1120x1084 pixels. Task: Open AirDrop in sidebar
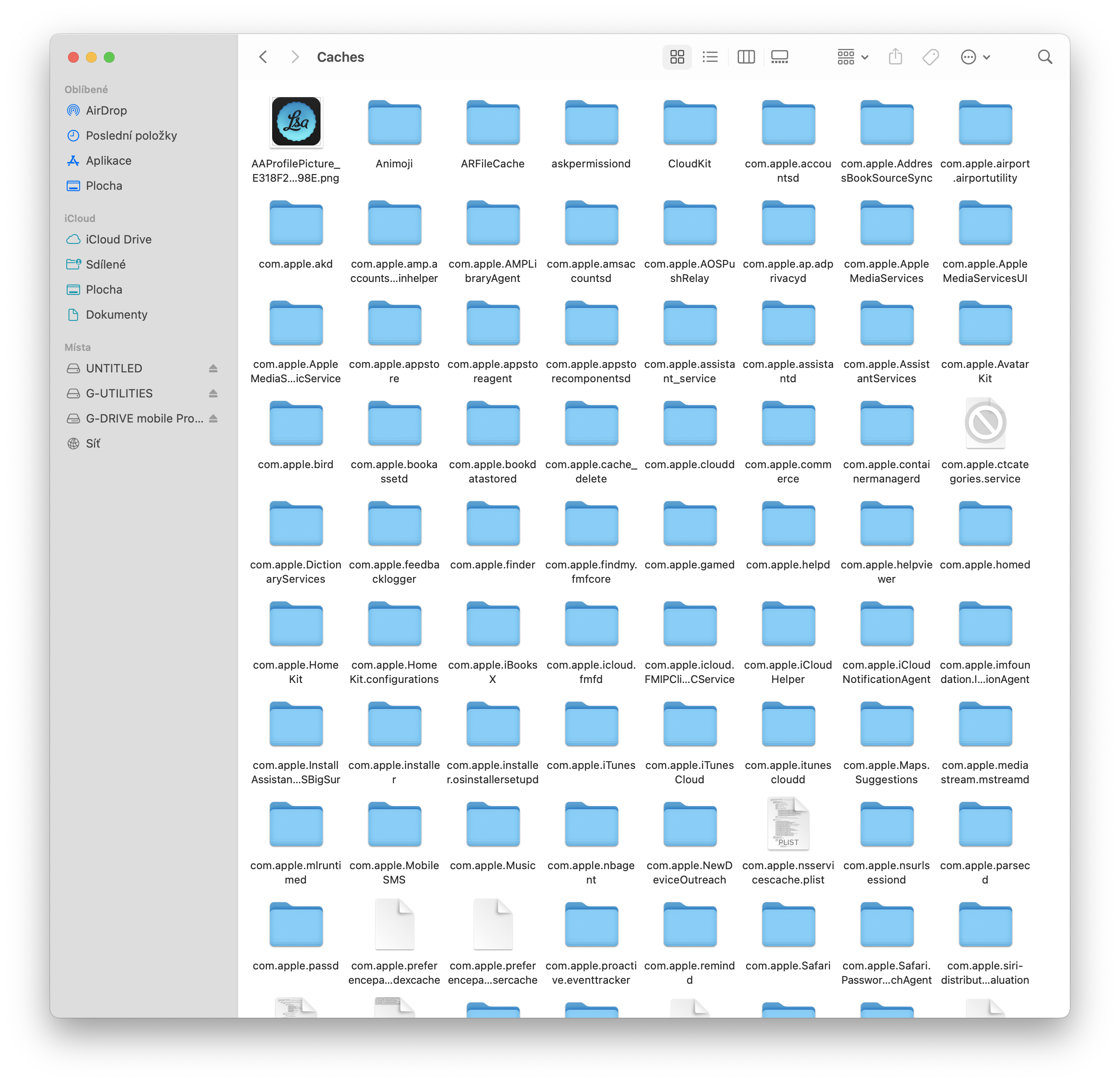coord(106,111)
